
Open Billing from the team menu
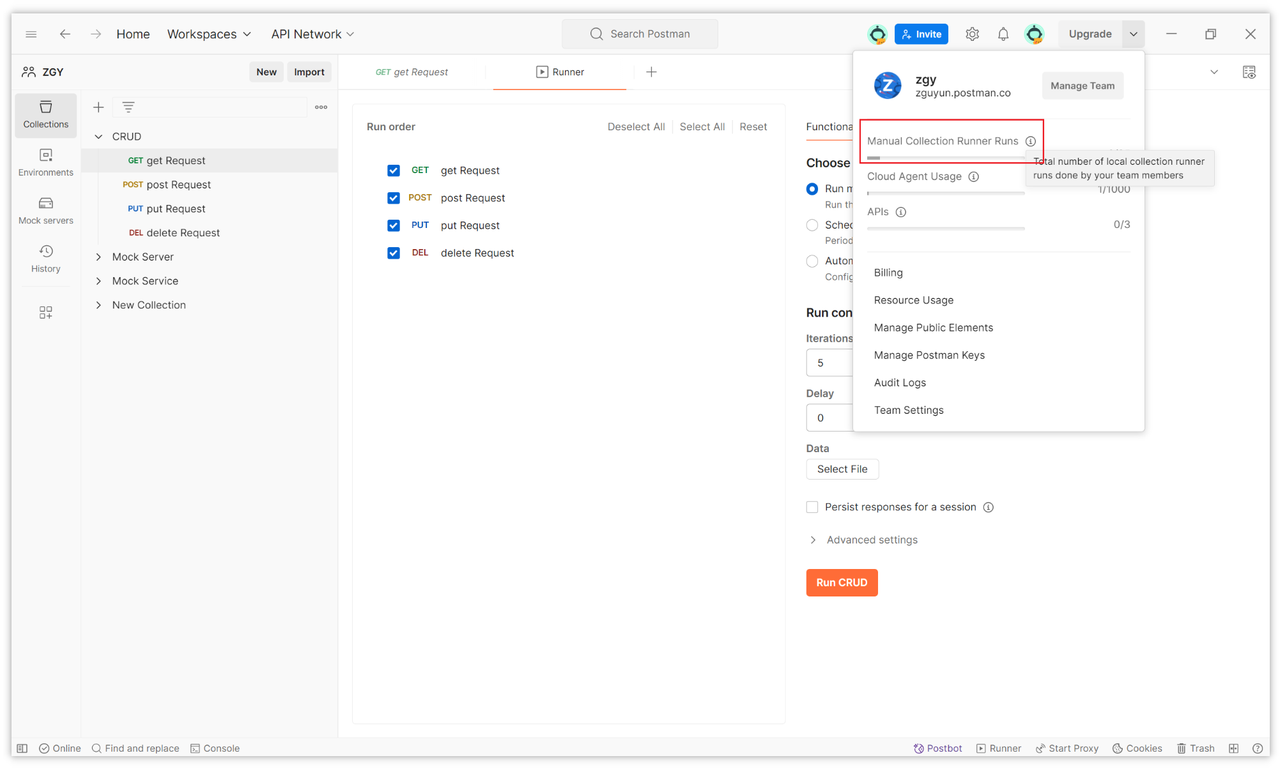[888, 272]
